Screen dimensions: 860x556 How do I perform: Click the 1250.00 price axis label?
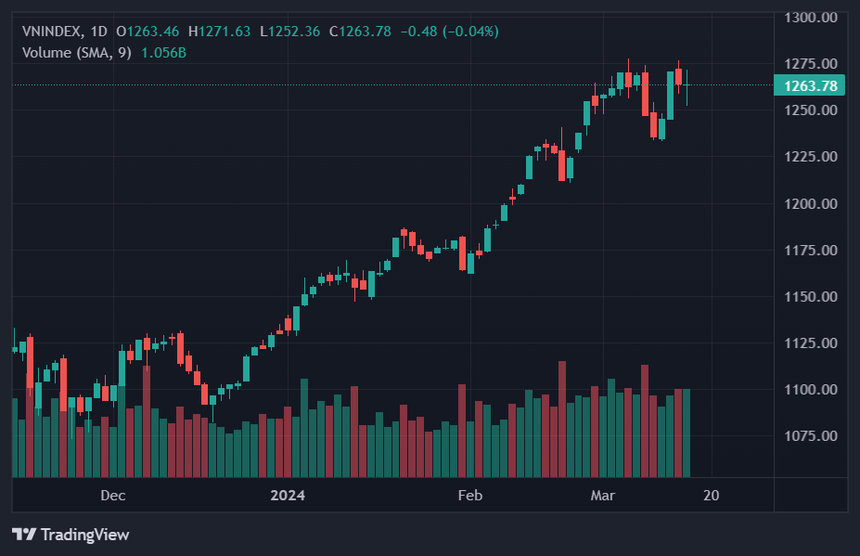tap(811, 110)
